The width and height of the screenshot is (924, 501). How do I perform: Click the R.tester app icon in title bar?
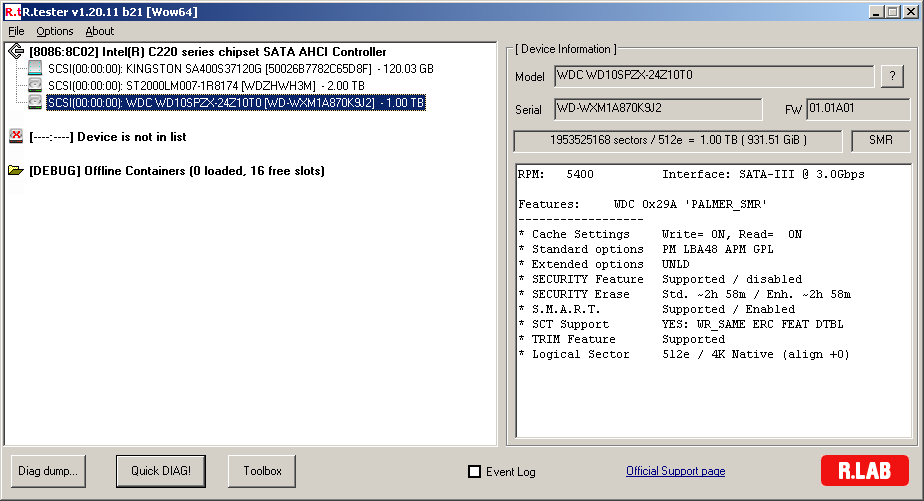[x=13, y=12]
